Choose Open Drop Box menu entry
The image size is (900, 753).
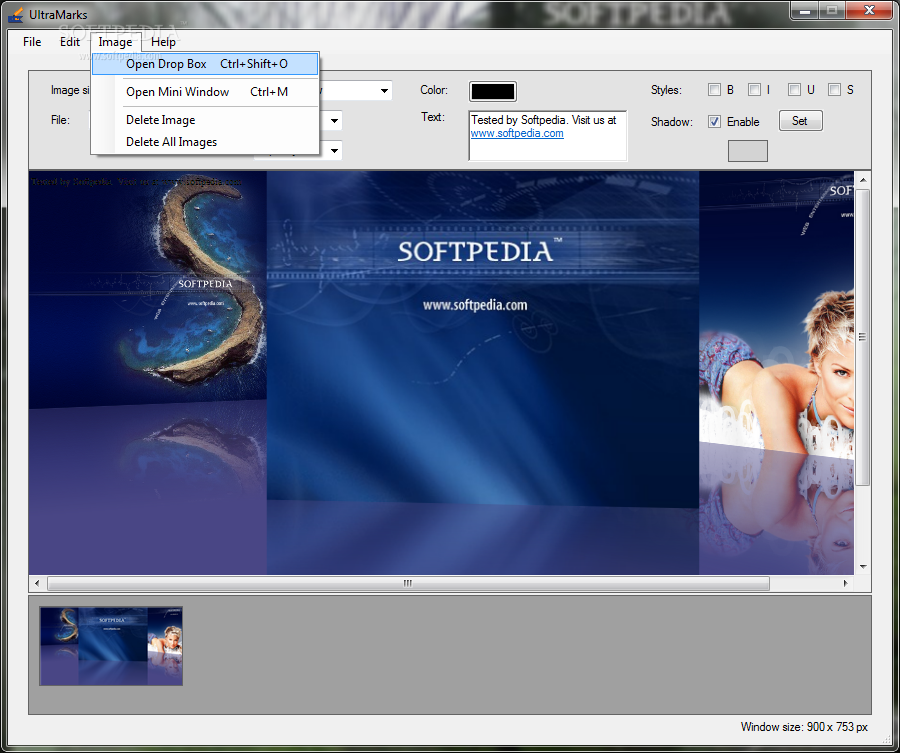pyautogui.click(x=205, y=64)
